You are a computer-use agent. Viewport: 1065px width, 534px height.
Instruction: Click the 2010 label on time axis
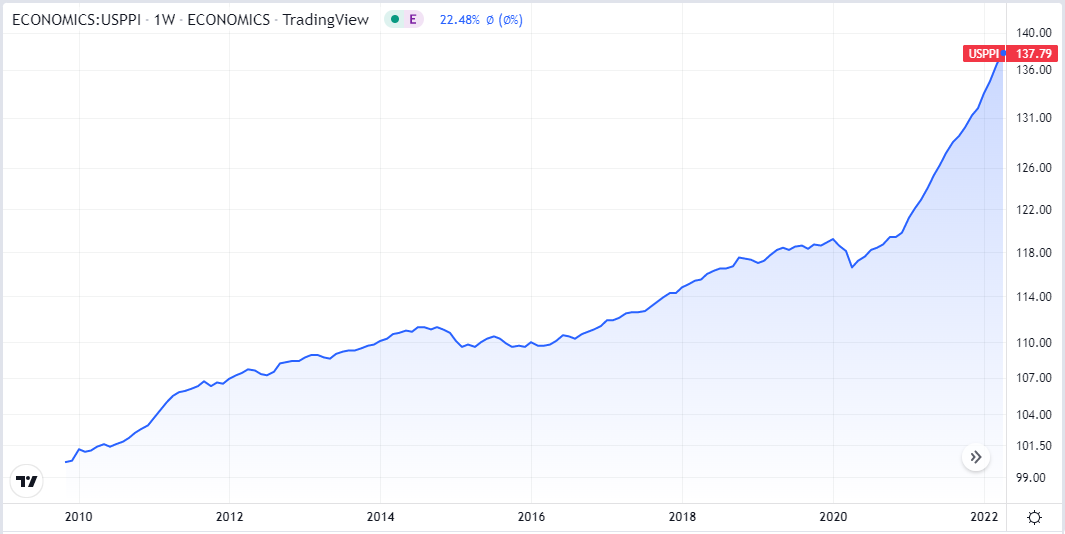click(x=78, y=517)
